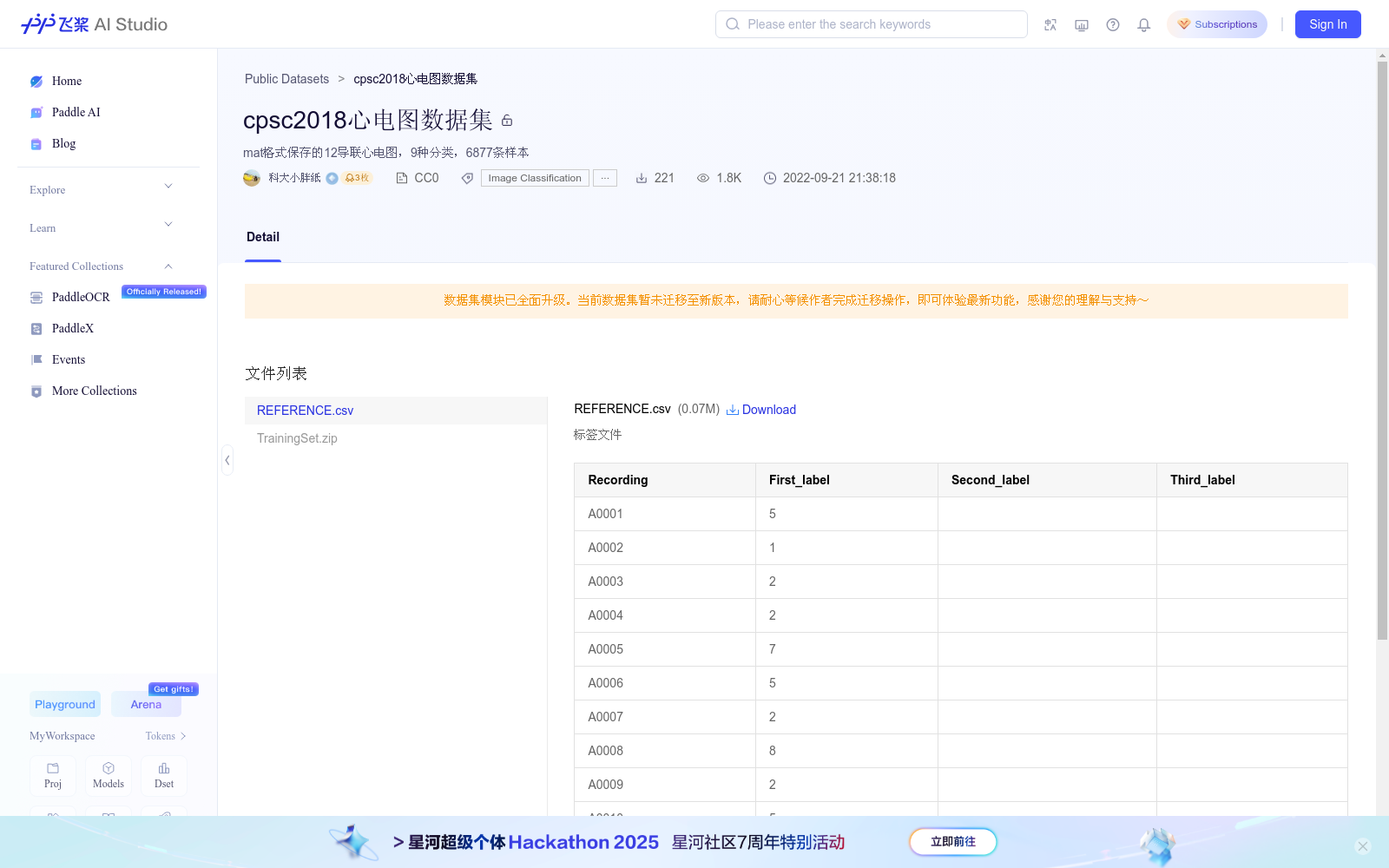The width and height of the screenshot is (1389, 868).
Task: Focus the search keywords input field
Action: coord(872,24)
